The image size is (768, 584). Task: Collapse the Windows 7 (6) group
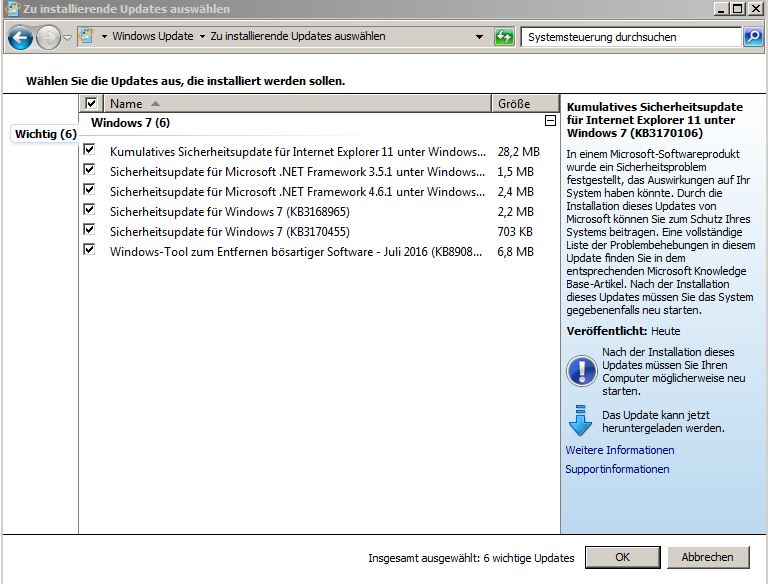coord(551,121)
